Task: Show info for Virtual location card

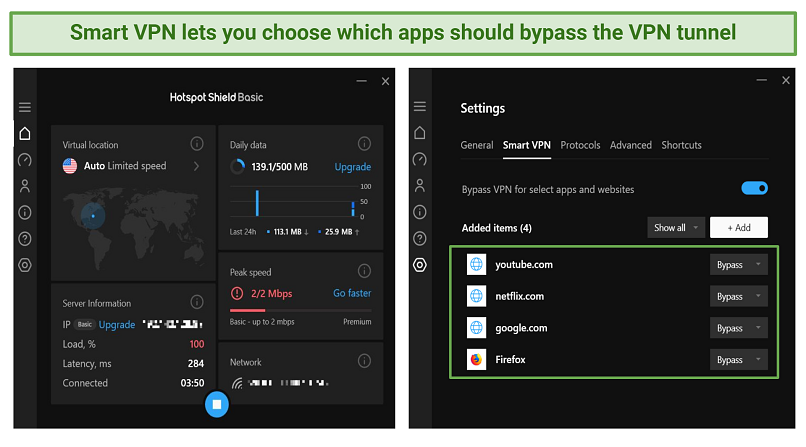Action: pyautogui.click(x=197, y=143)
